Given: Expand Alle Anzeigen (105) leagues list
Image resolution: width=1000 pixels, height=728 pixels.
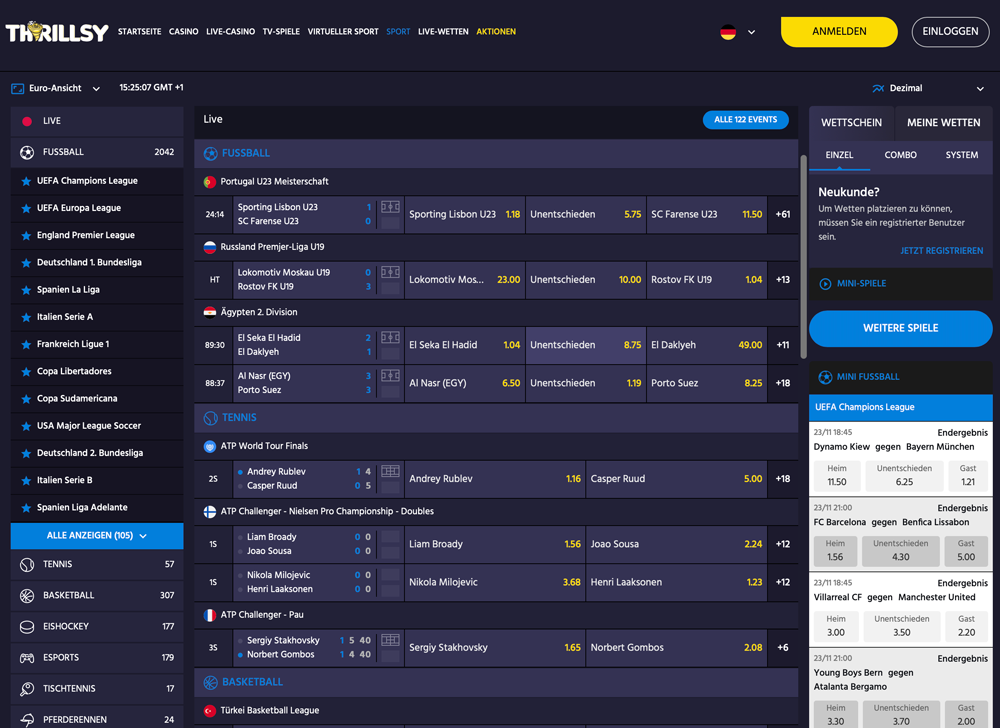Looking at the screenshot, I should [x=97, y=535].
